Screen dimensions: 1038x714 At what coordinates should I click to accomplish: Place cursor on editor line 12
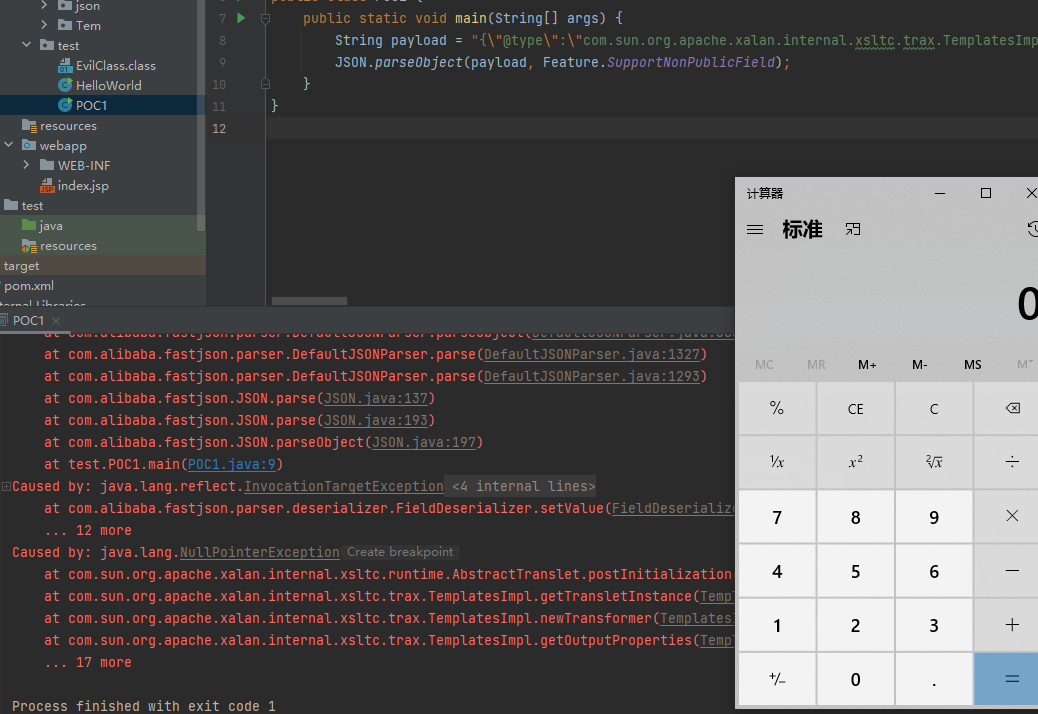(652, 128)
